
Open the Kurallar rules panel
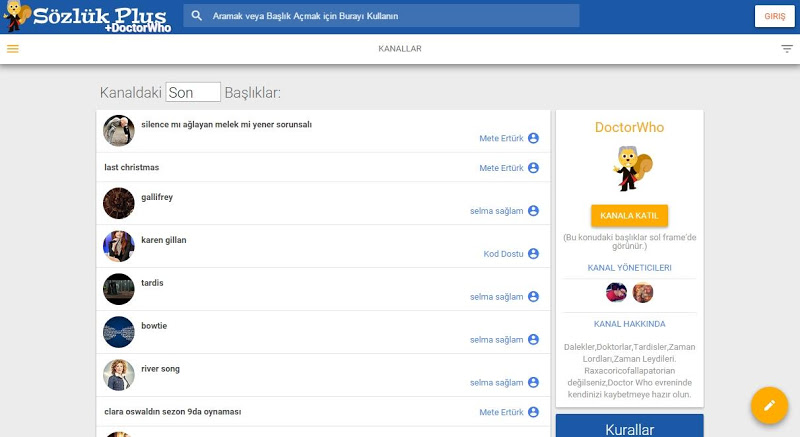[629, 428]
